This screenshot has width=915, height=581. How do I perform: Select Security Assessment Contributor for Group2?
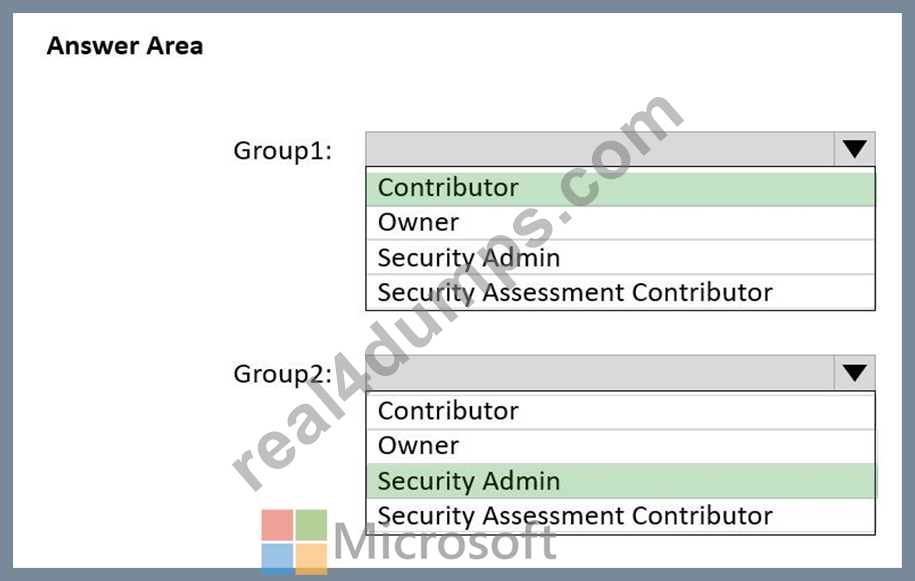[x=621, y=516]
